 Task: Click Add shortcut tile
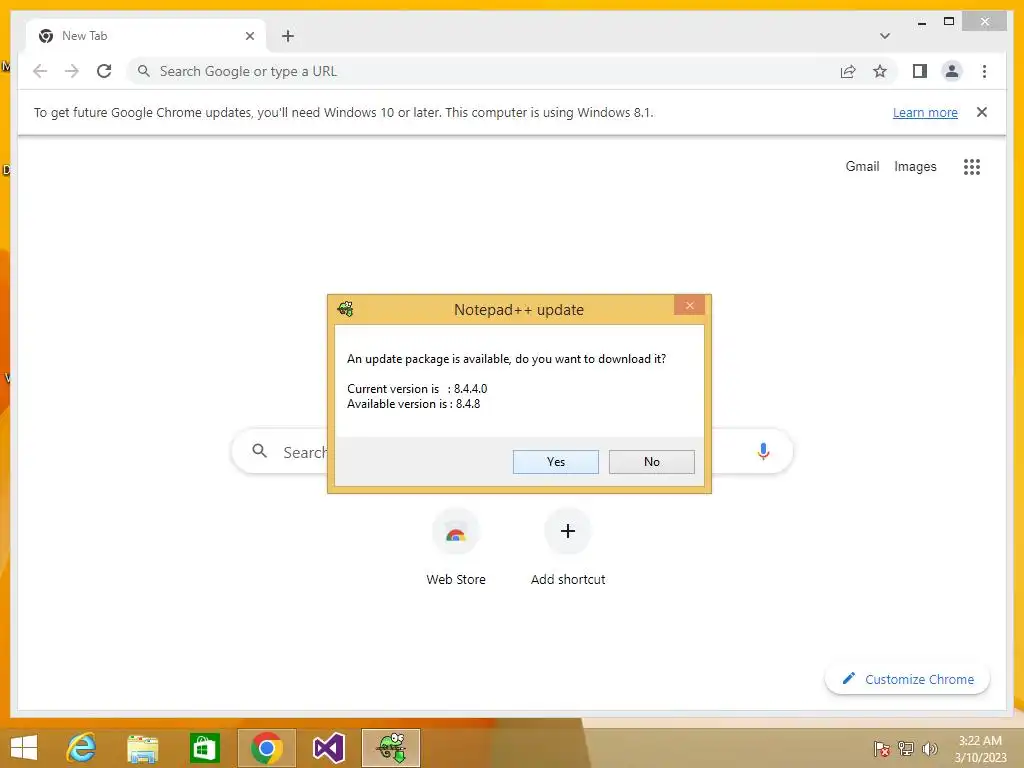[568, 546]
